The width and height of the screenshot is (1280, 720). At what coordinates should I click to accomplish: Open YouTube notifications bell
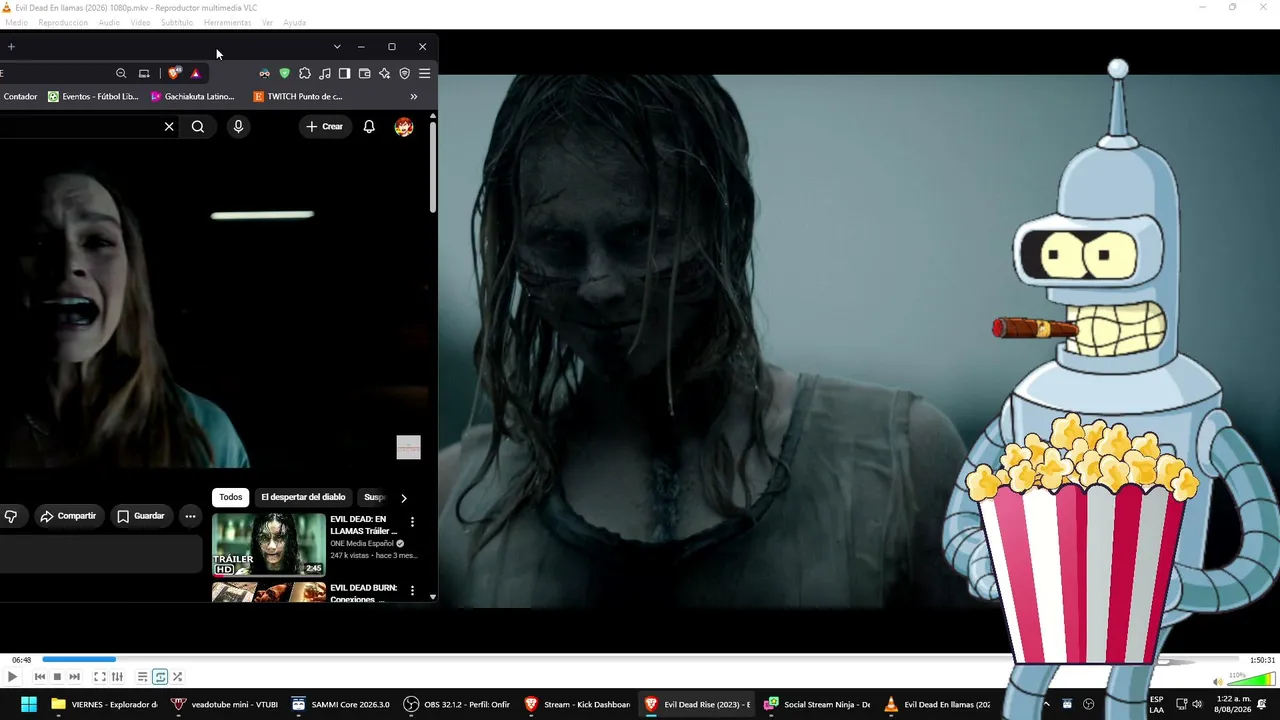click(x=369, y=126)
